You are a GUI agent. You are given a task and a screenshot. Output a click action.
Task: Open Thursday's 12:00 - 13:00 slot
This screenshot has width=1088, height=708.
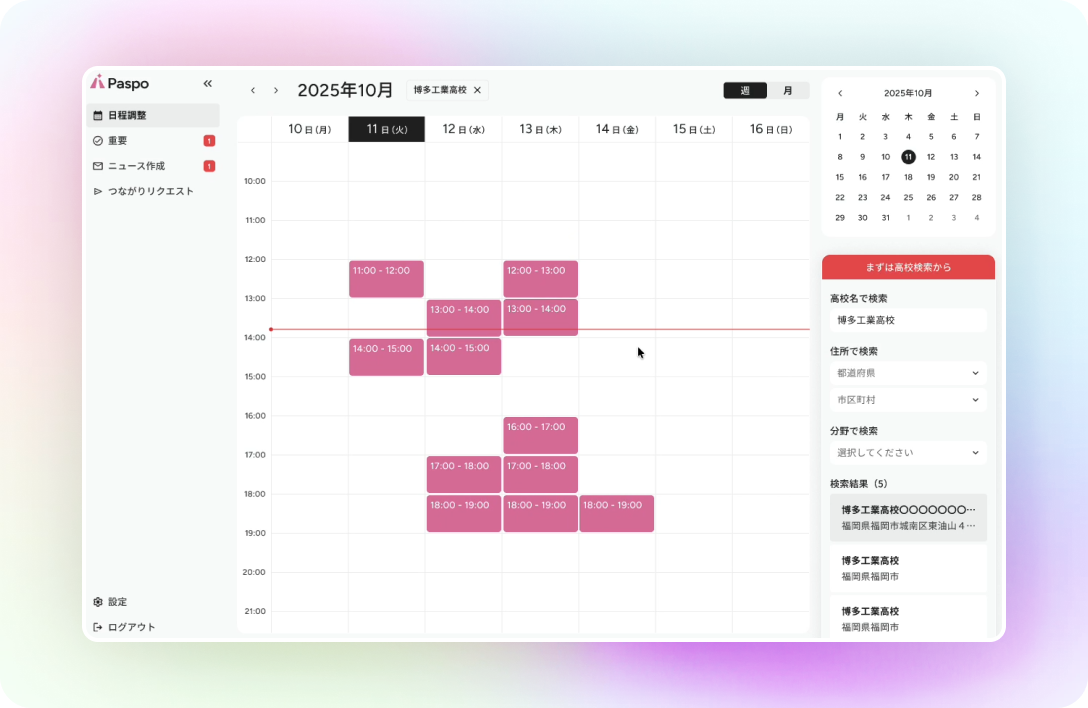(x=541, y=279)
